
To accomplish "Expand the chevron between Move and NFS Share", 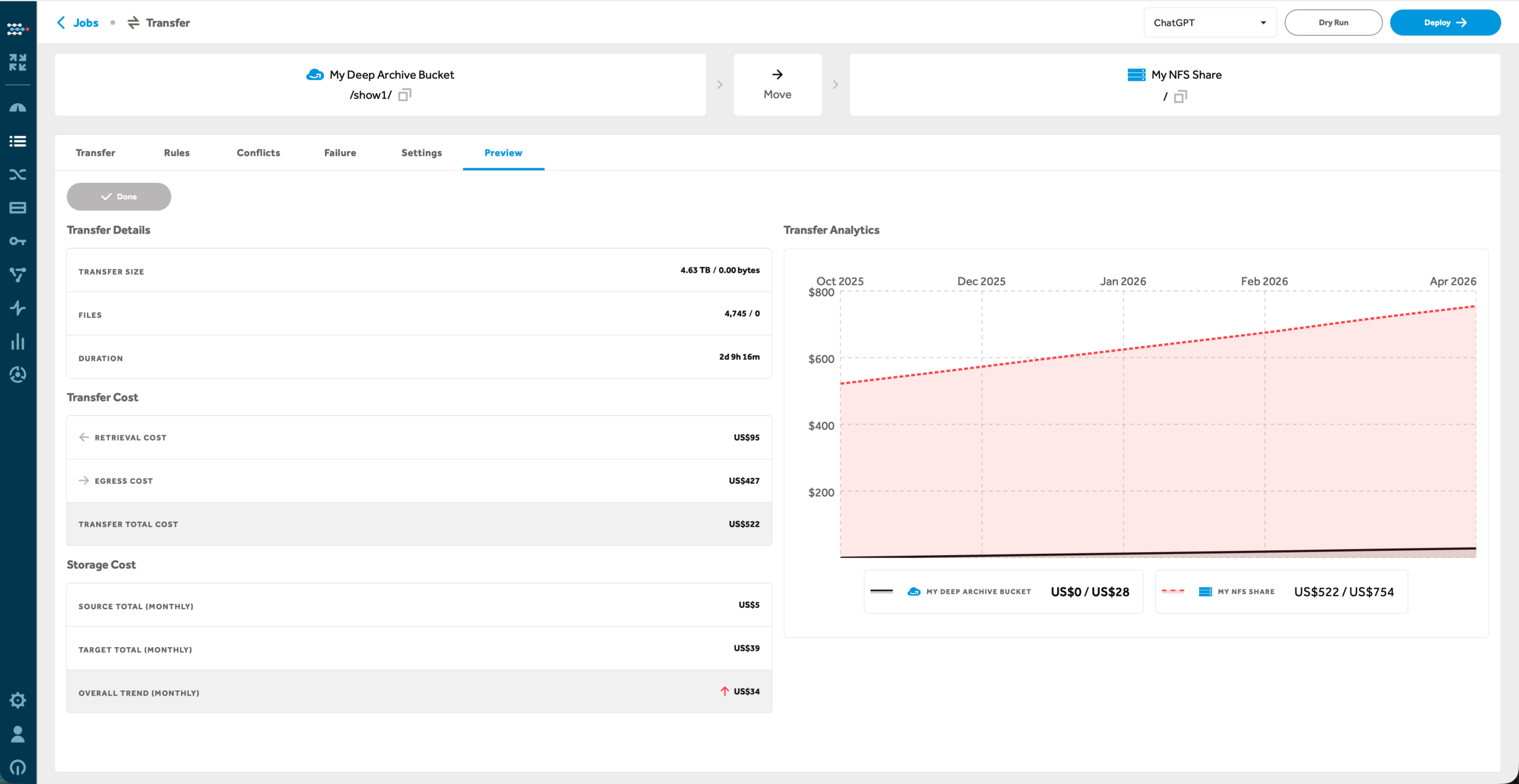I will [x=835, y=84].
